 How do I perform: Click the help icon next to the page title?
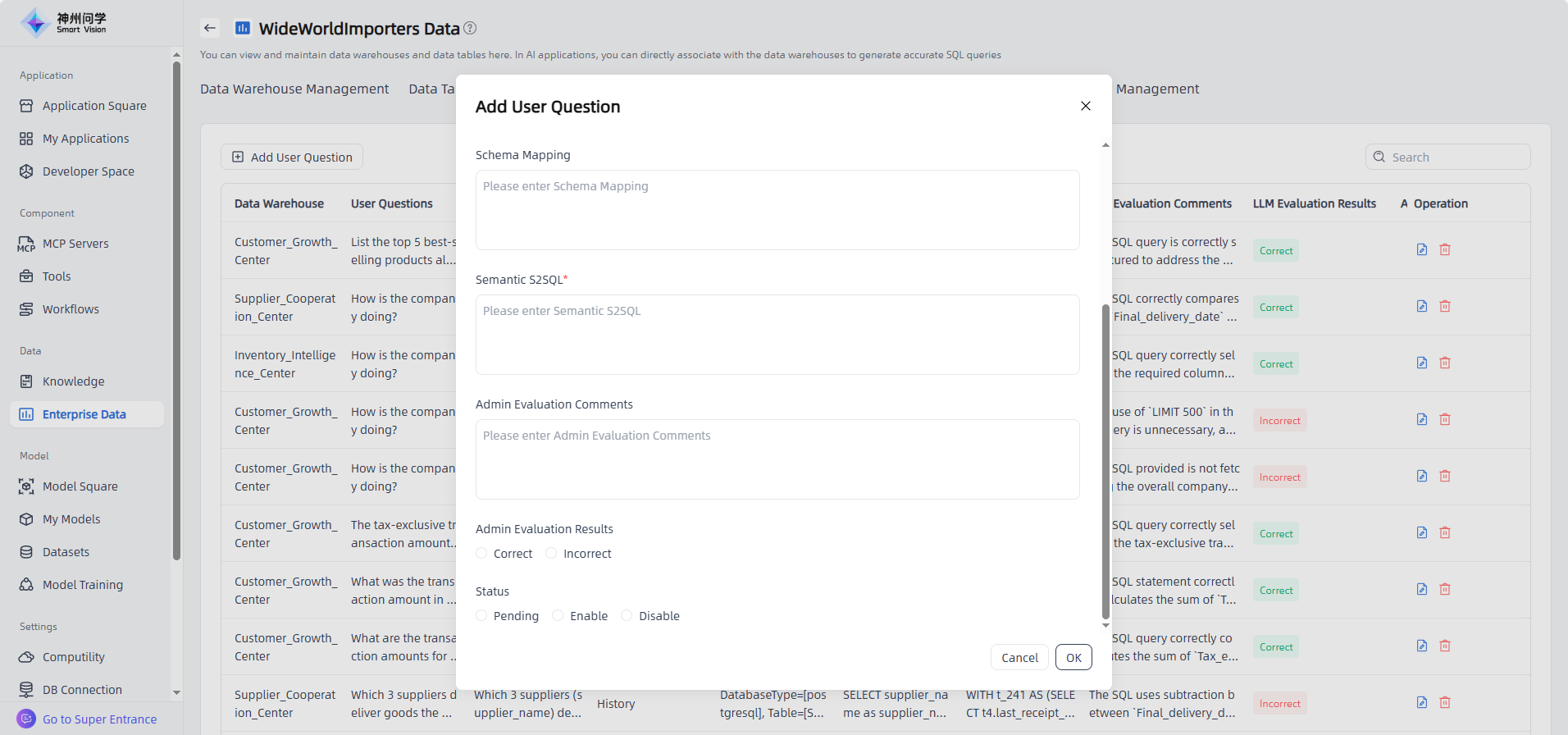(470, 28)
